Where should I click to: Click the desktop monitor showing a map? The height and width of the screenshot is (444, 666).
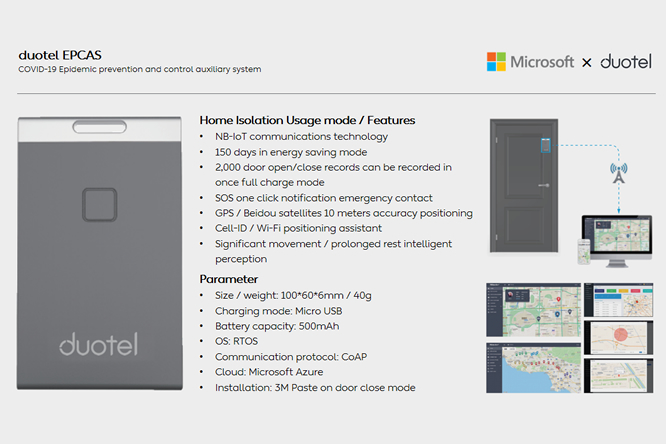617,240
